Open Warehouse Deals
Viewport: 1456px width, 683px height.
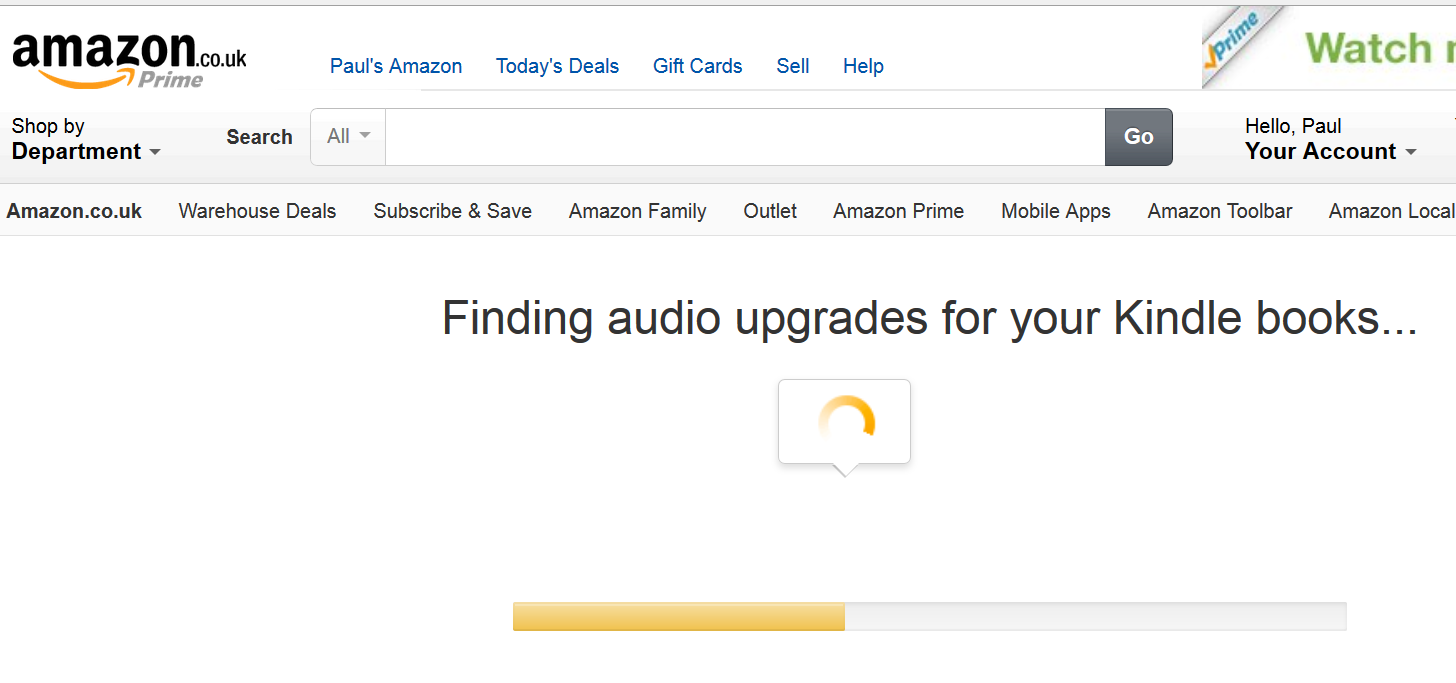257,211
